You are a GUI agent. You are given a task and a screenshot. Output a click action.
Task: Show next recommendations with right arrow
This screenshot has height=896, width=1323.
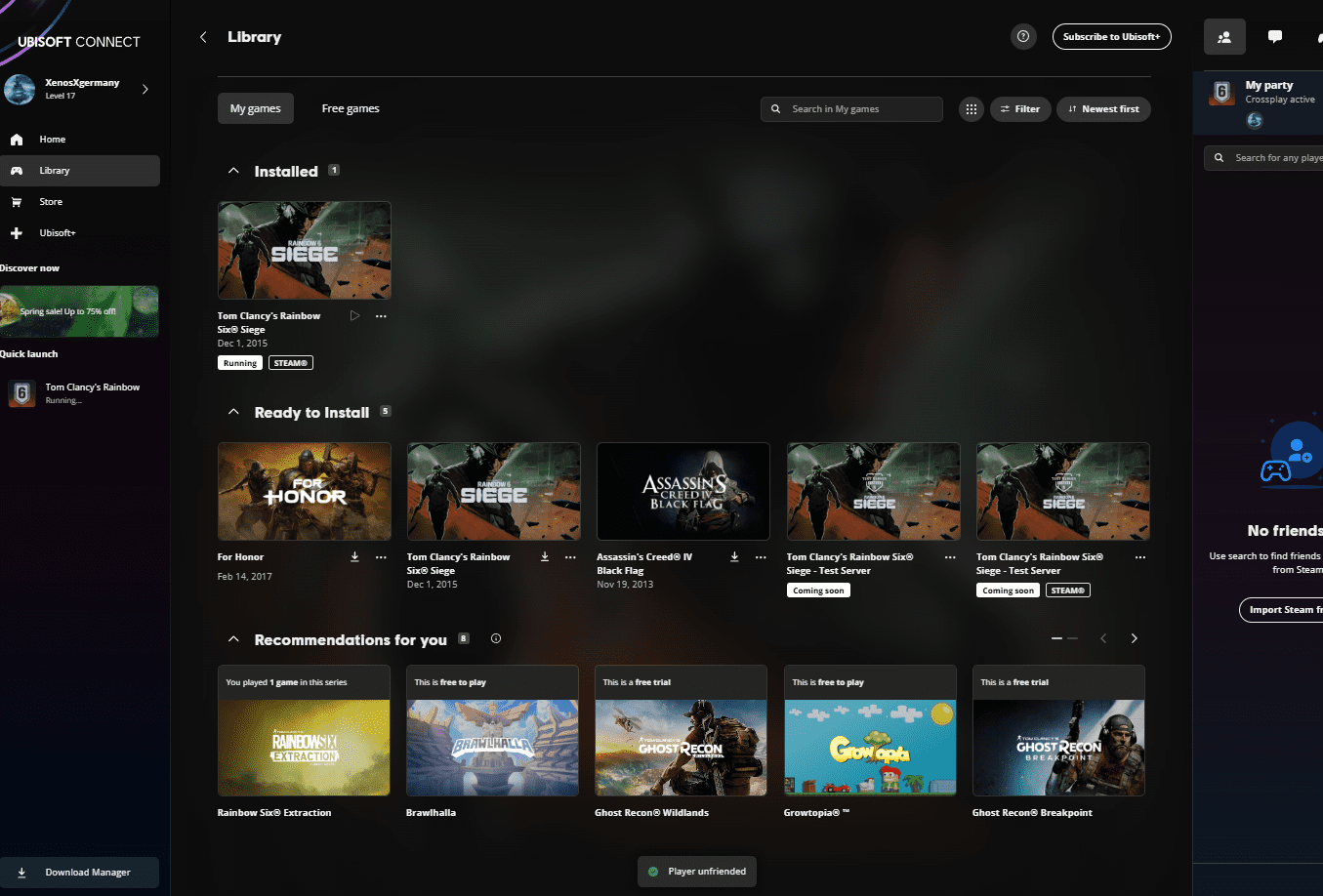click(x=1134, y=638)
